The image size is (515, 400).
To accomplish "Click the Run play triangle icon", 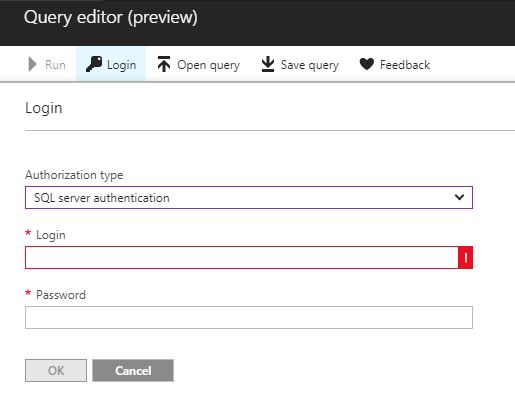I will [32, 64].
